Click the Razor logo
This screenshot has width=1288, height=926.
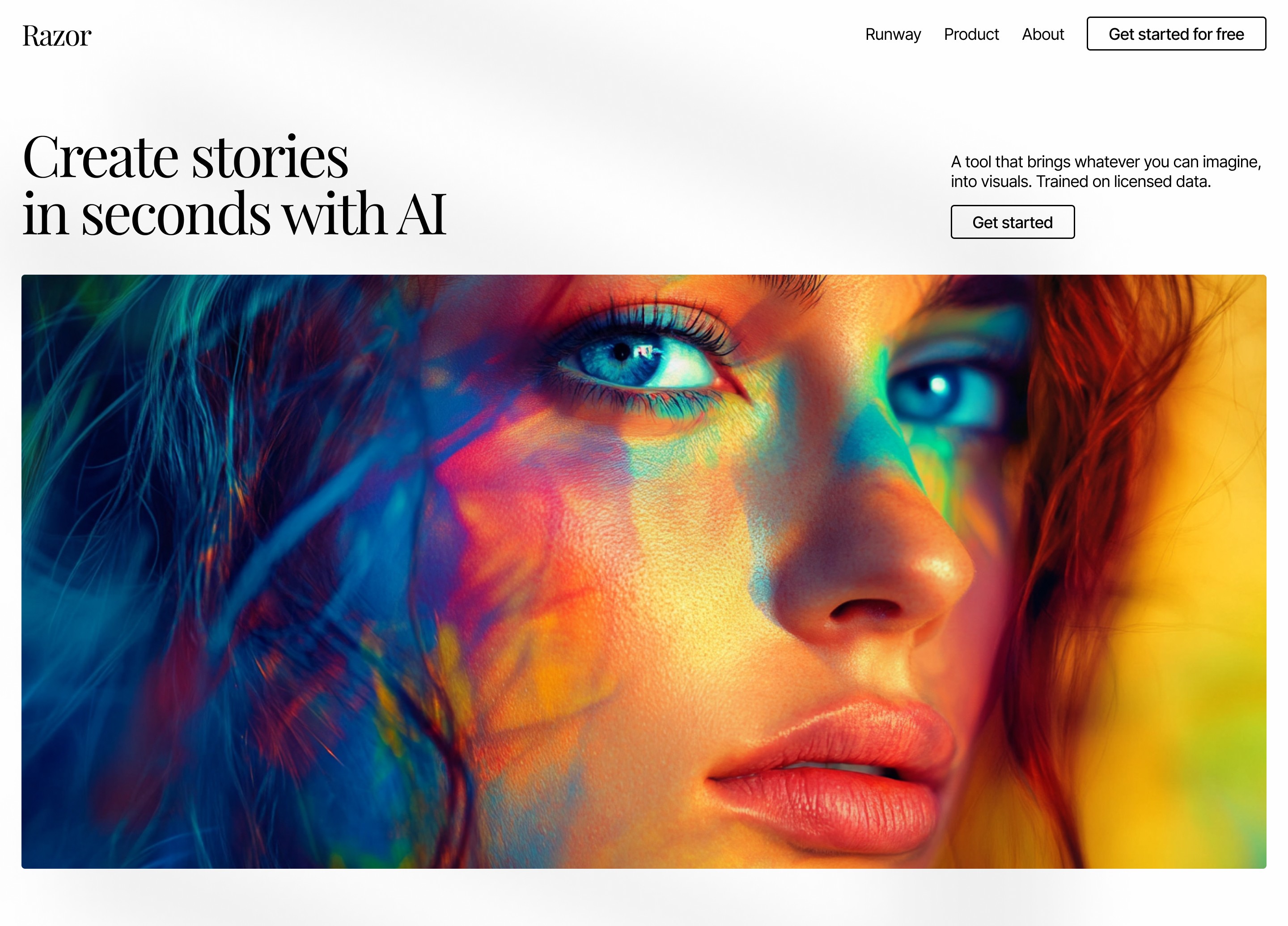(x=57, y=35)
